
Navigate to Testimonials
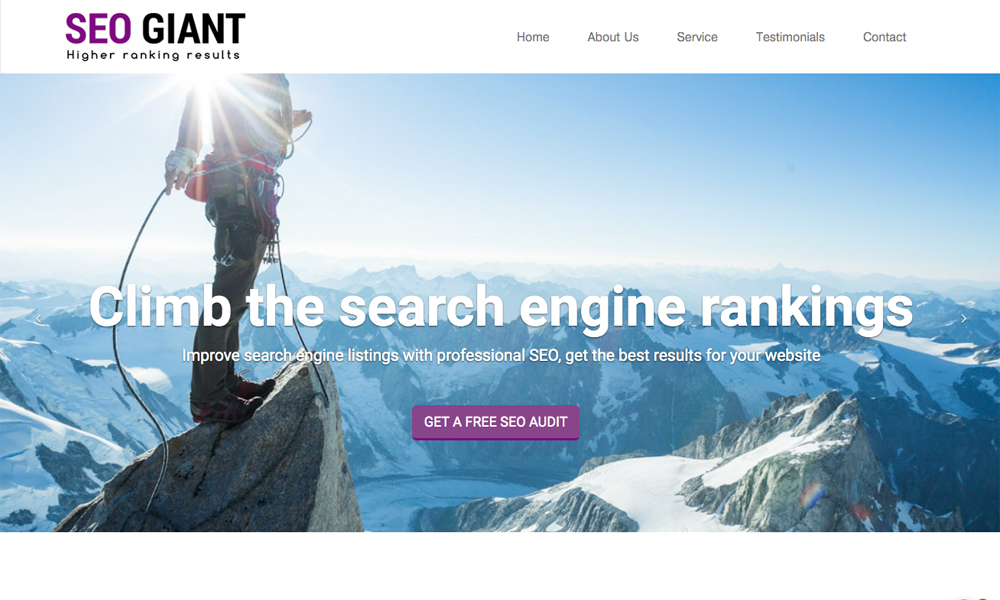[790, 37]
